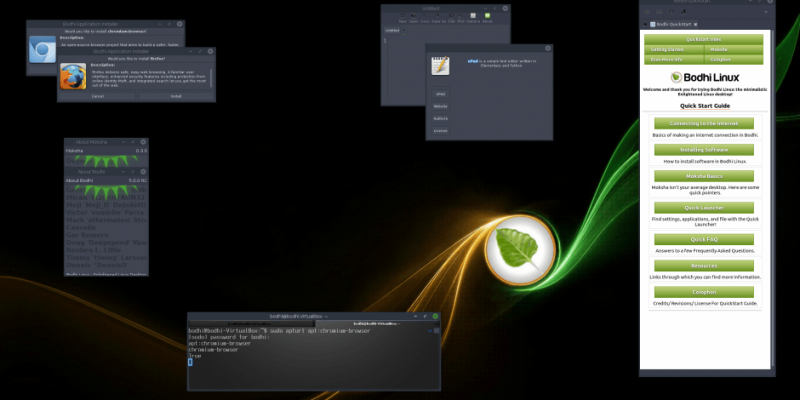
Task: Select License button in About dialog
Action: pos(440,131)
